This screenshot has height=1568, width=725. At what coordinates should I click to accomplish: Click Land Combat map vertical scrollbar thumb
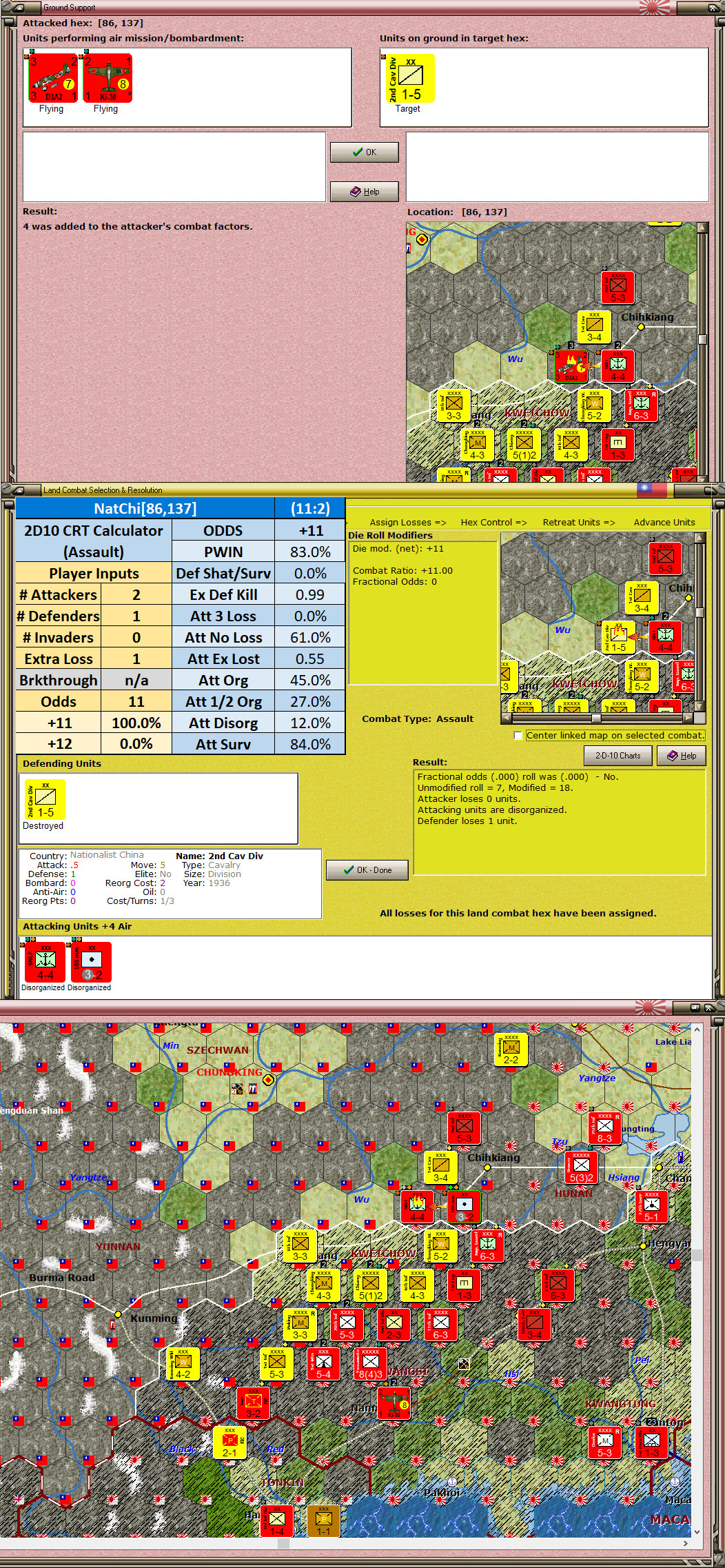click(700, 612)
